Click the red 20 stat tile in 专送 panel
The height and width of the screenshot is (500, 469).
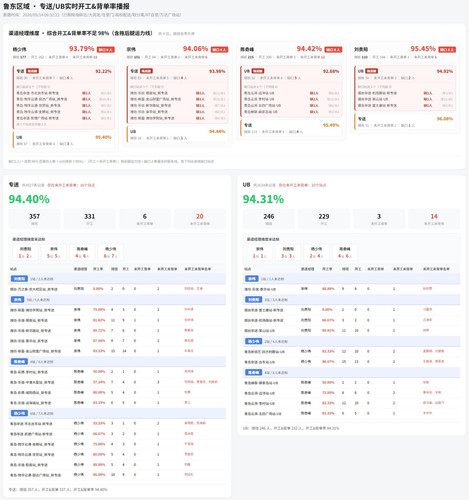coord(200,219)
